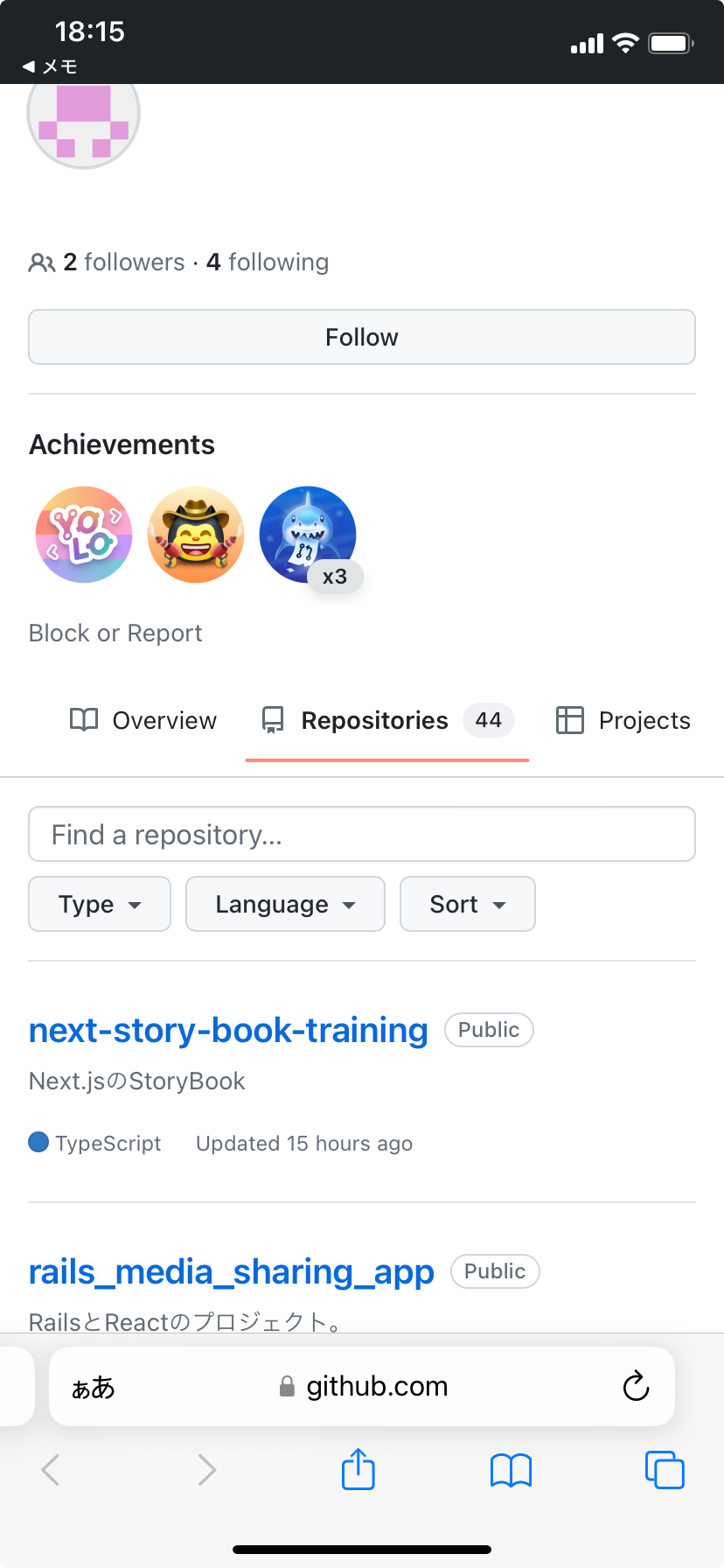Open the next-story-book-training repository
The width and height of the screenshot is (724, 1568).
(227, 1030)
